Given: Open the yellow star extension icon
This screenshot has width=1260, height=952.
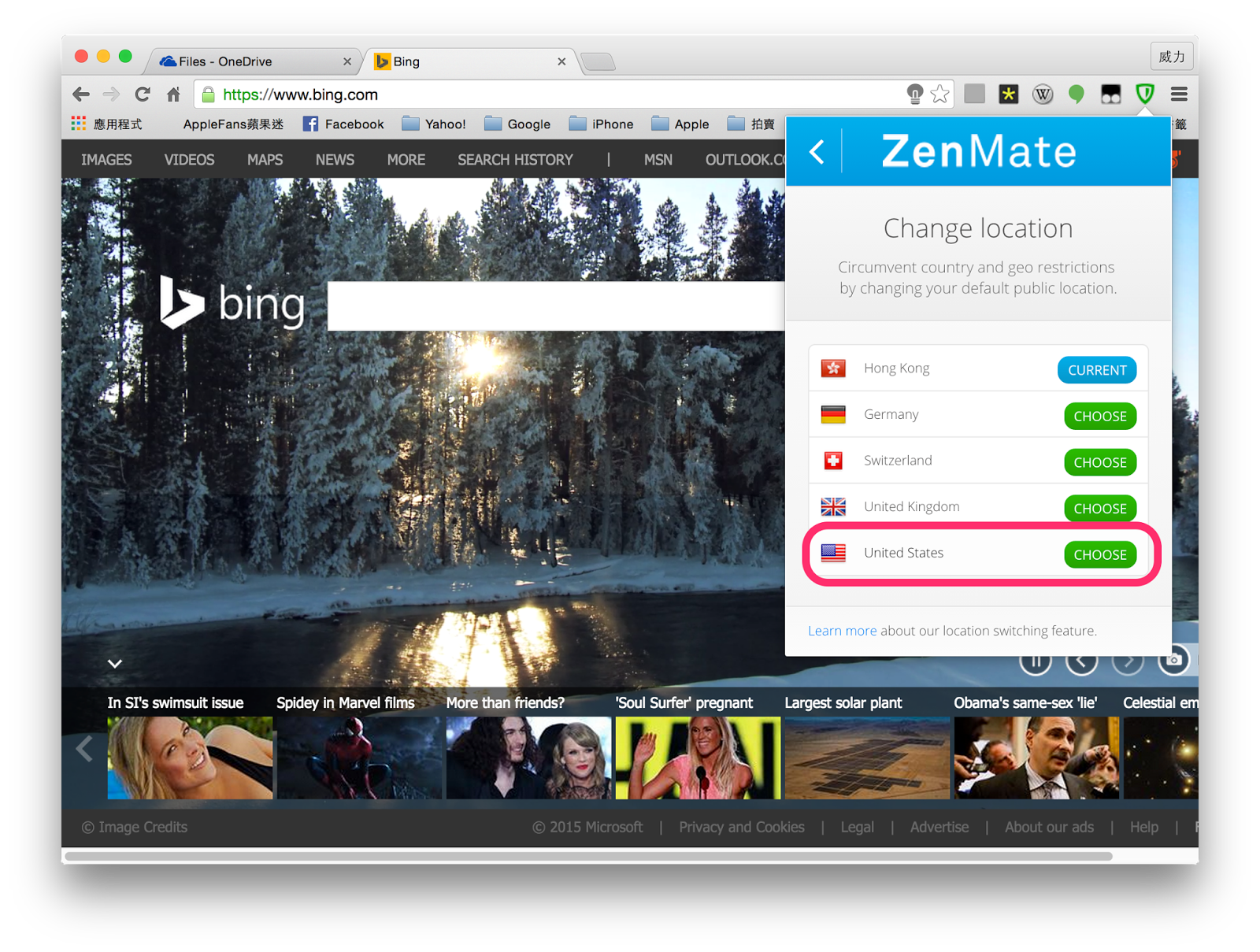Looking at the screenshot, I should (x=1009, y=94).
